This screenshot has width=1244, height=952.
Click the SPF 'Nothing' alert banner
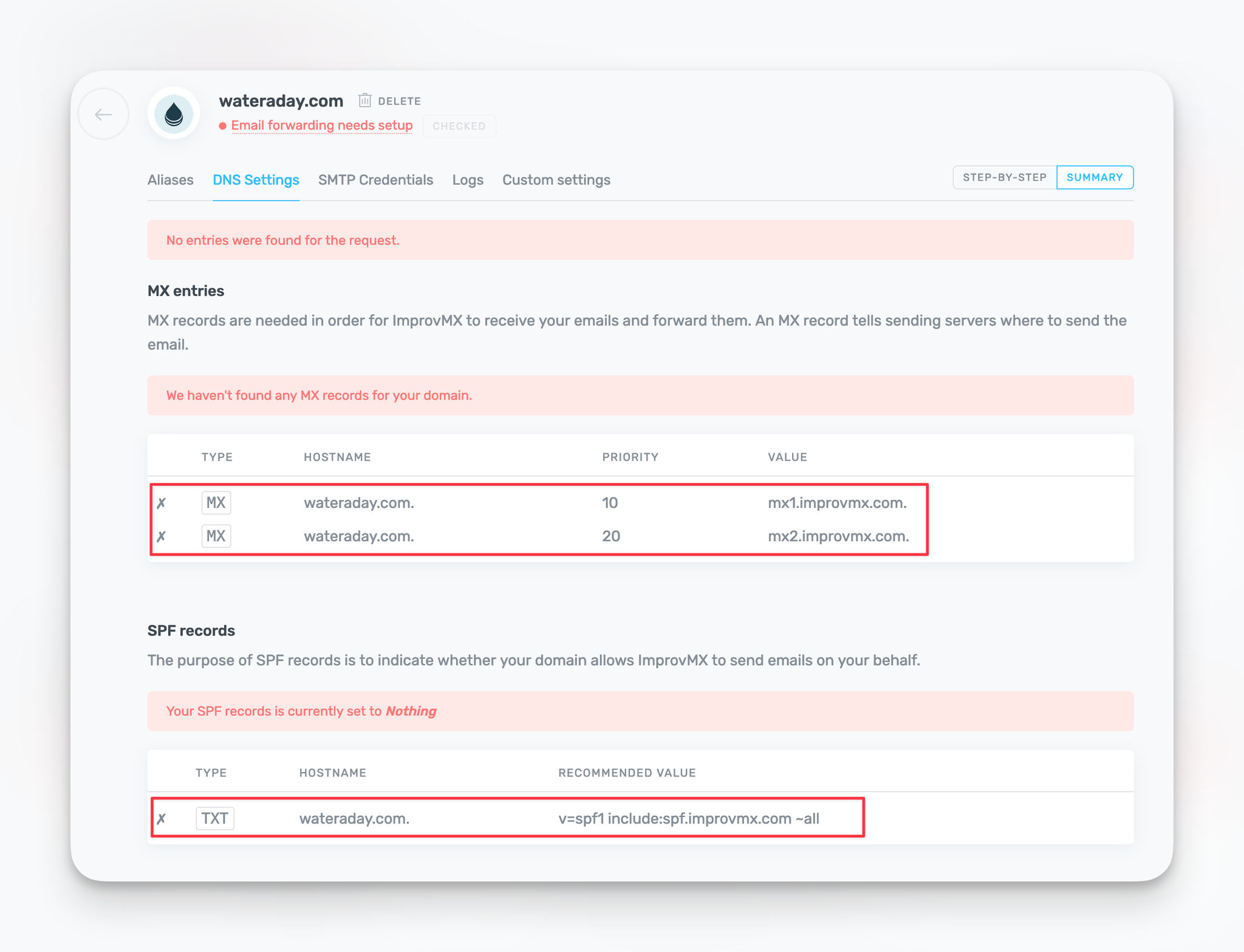[640, 711]
